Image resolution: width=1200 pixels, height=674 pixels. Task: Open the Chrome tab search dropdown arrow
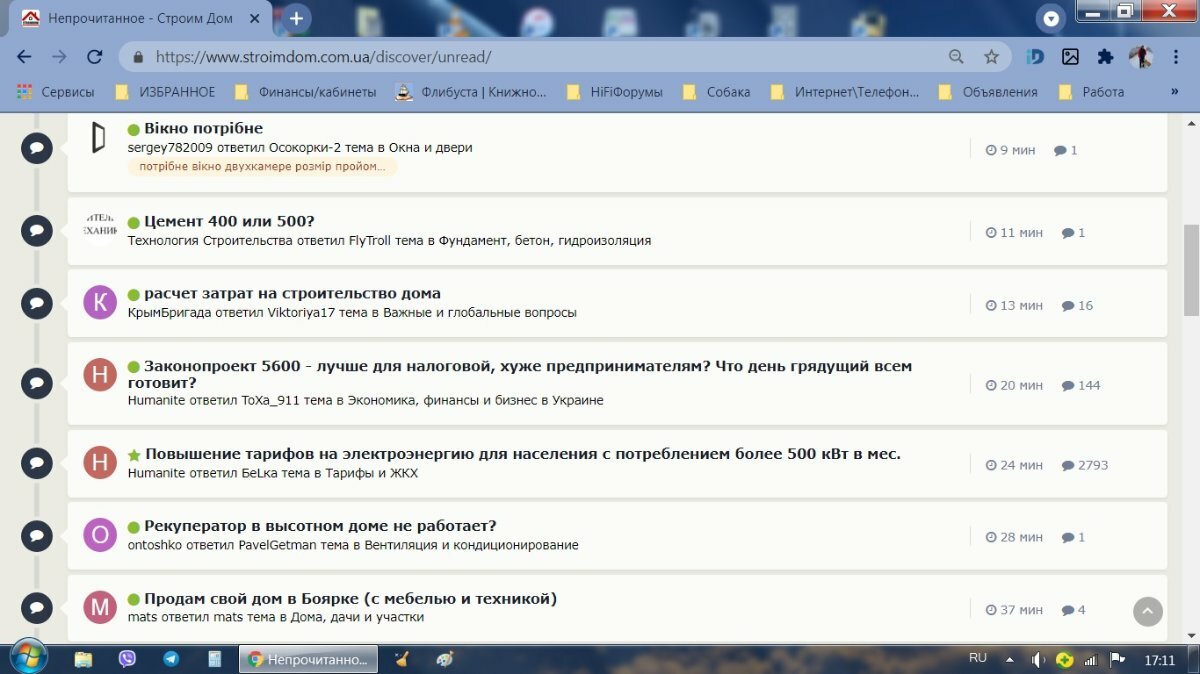1050,18
